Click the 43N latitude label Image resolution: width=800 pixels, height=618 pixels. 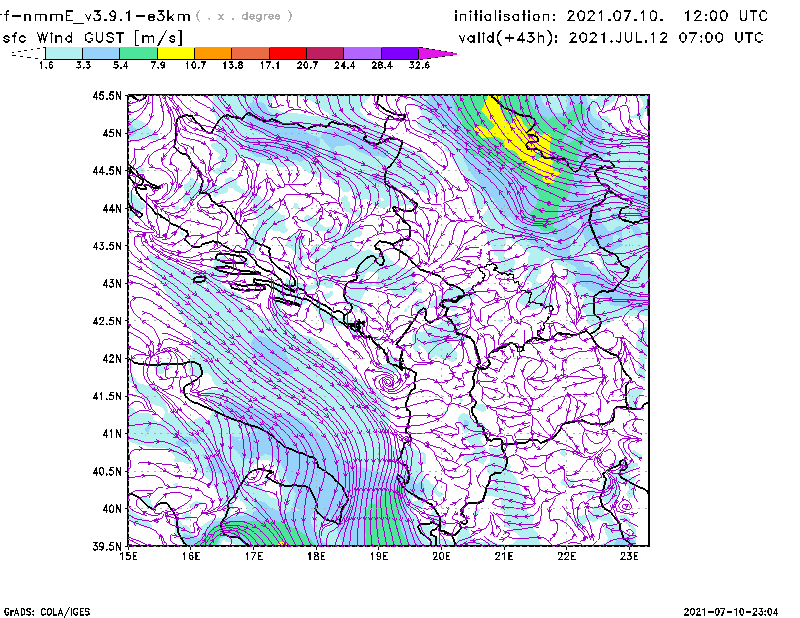click(x=112, y=283)
